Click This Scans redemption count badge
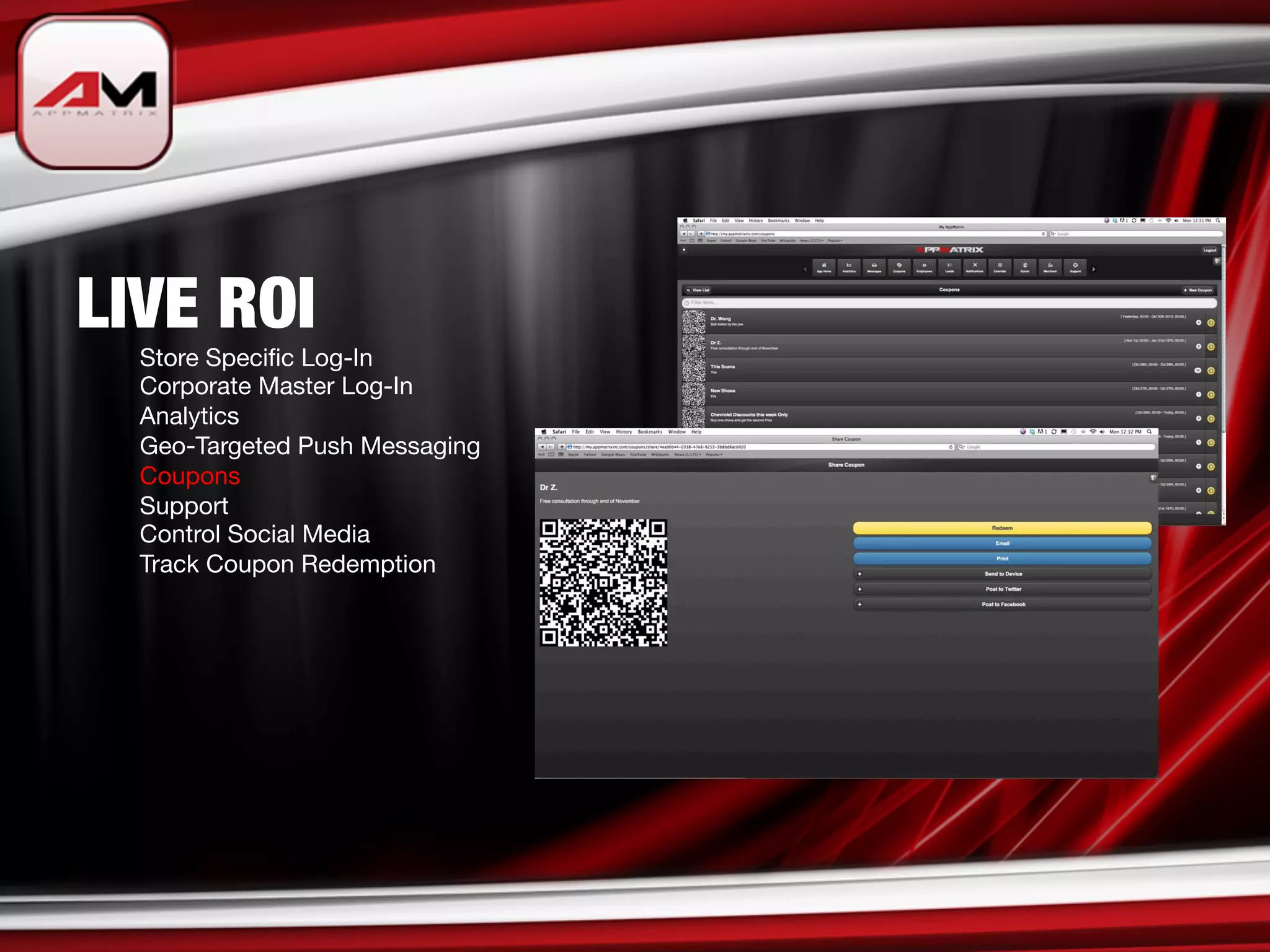This screenshot has width=1270, height=952. pos(1198,371)
